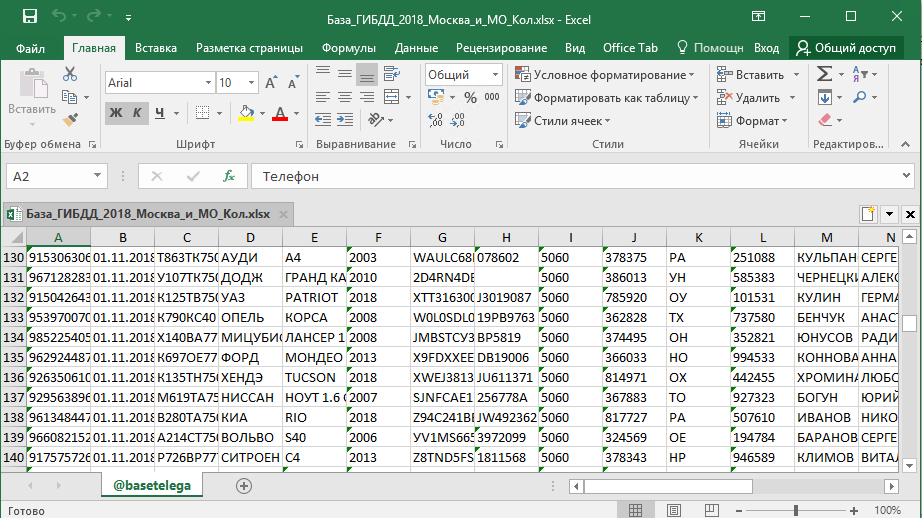Viewport: 922px width, 518px height.
Task: Expand the formula bar
Action: pos(906,176)
